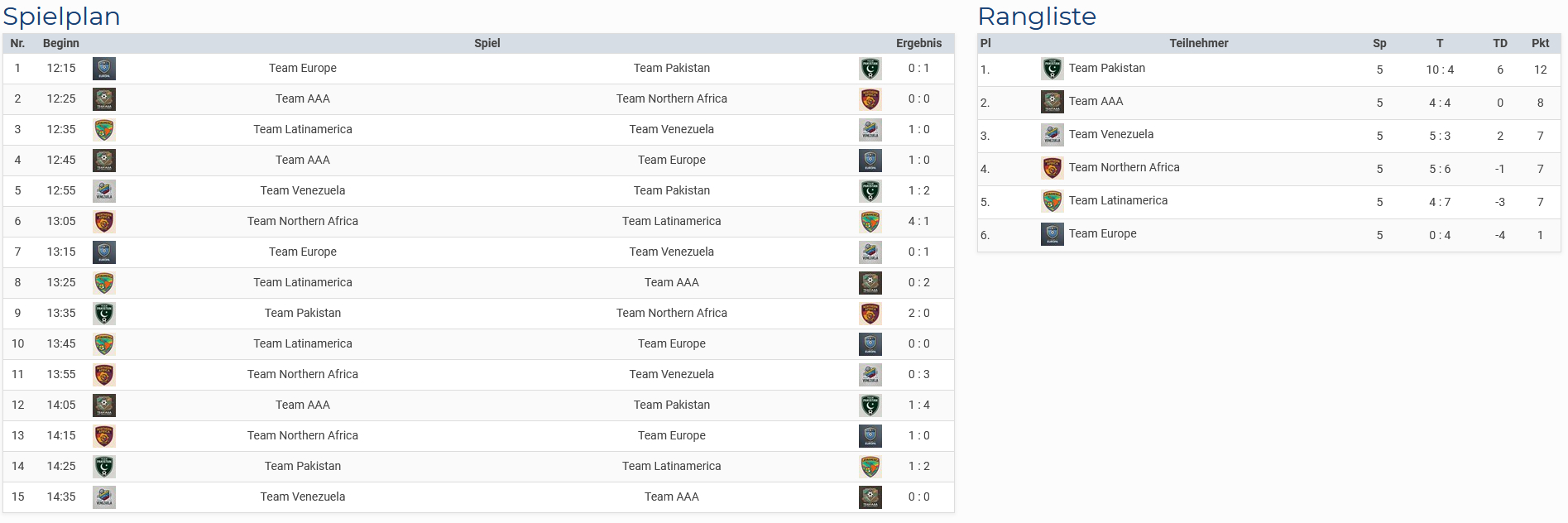Screen dimensions: 1568x523
Task: Click Team Pakistan's logo in the Rangliste
Action: (x=1052, y=69)
